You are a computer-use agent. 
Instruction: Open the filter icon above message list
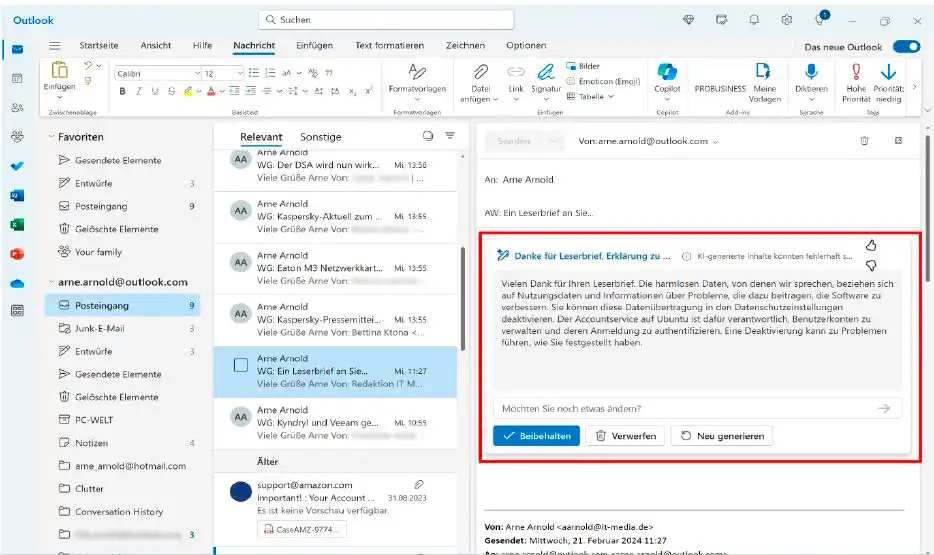pyautogui.click(x=450, y=136)
